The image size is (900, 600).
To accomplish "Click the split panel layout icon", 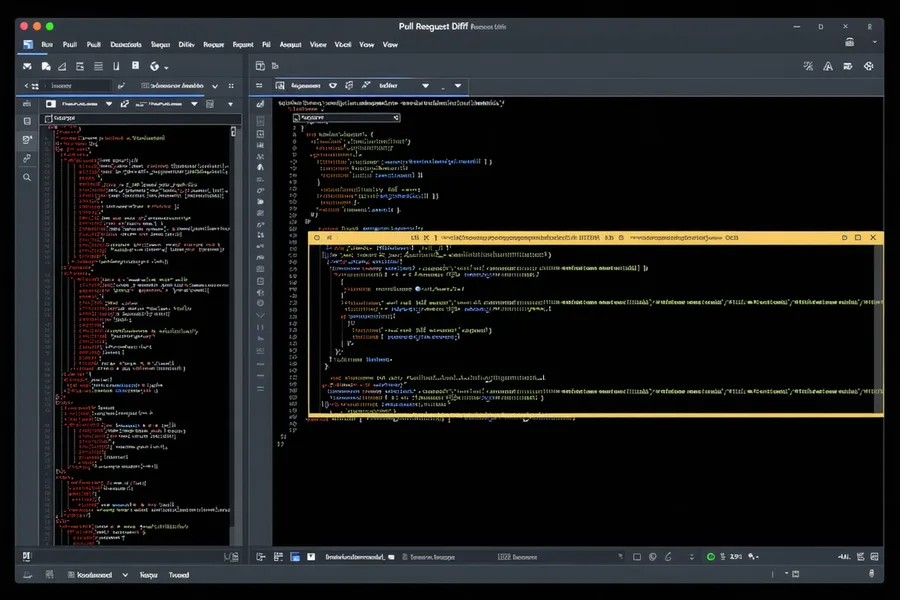I will [x=260, y=66].
